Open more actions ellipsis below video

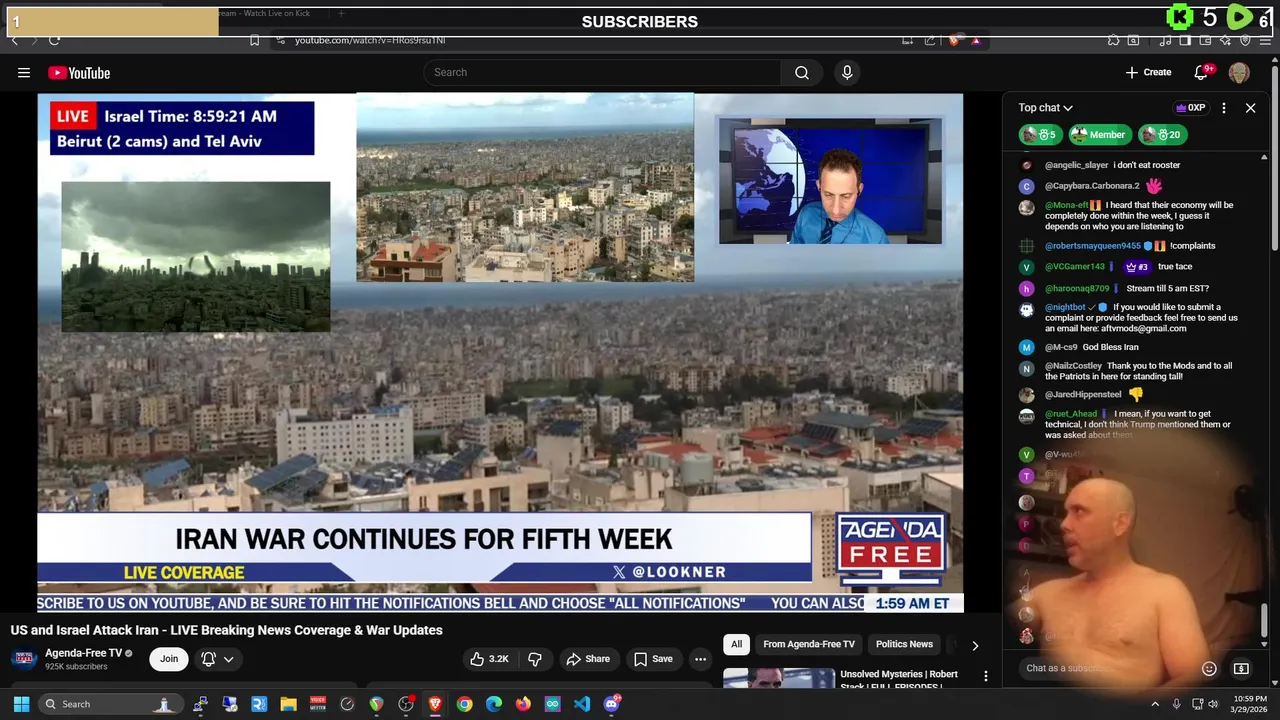(x=700, y=659)
